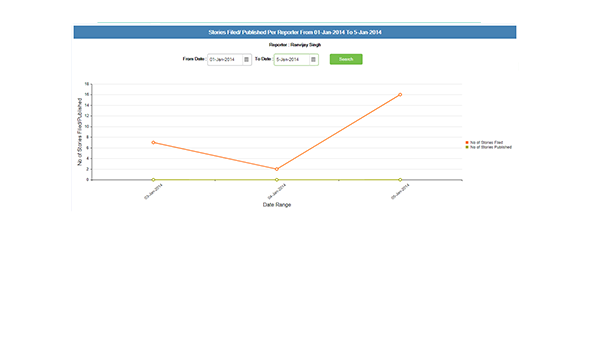Click the green Search button
The height and width of the screenshot is (360, 590).
(x=346, y=59)
